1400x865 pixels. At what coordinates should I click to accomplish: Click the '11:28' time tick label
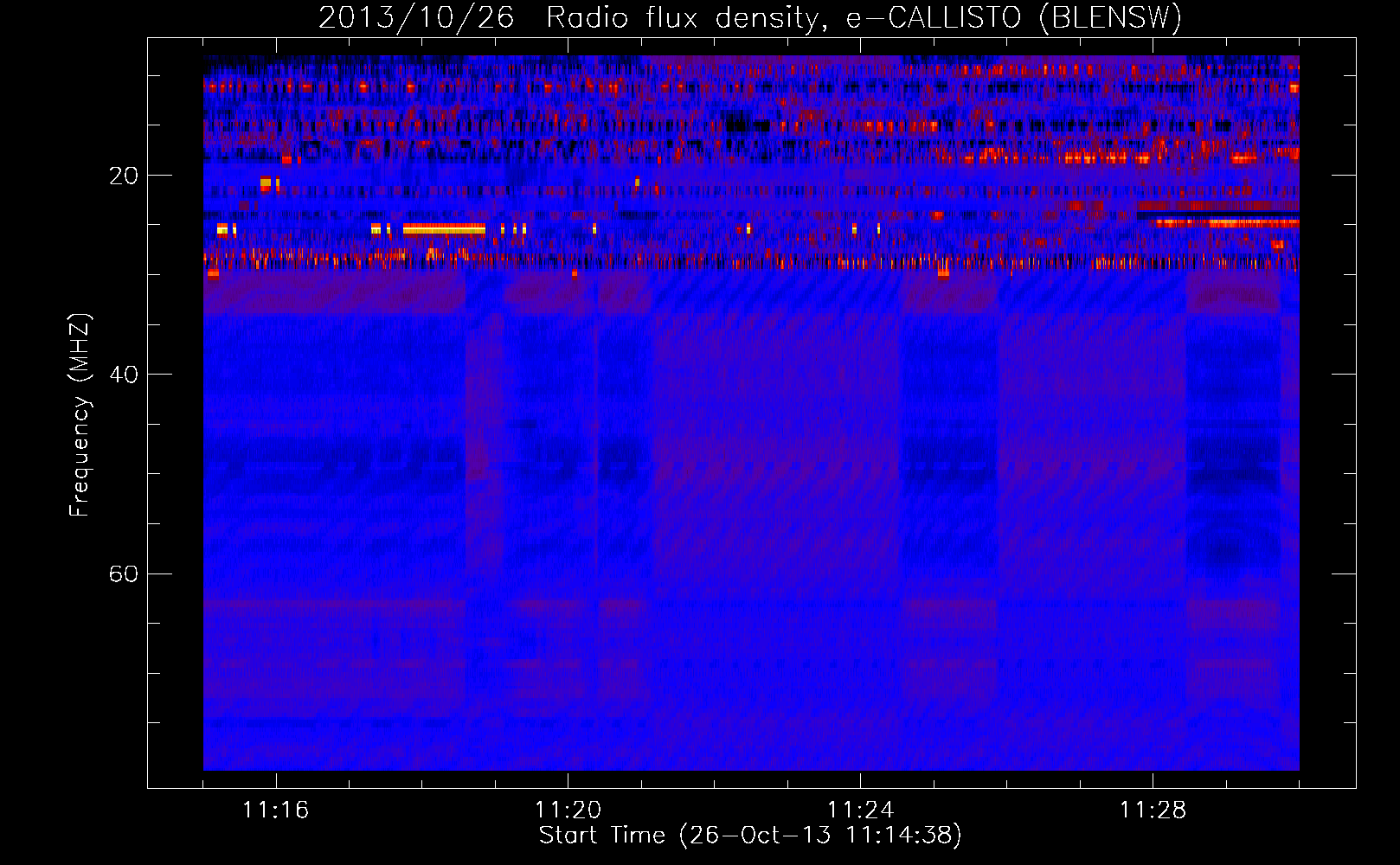coord(1153,811)
